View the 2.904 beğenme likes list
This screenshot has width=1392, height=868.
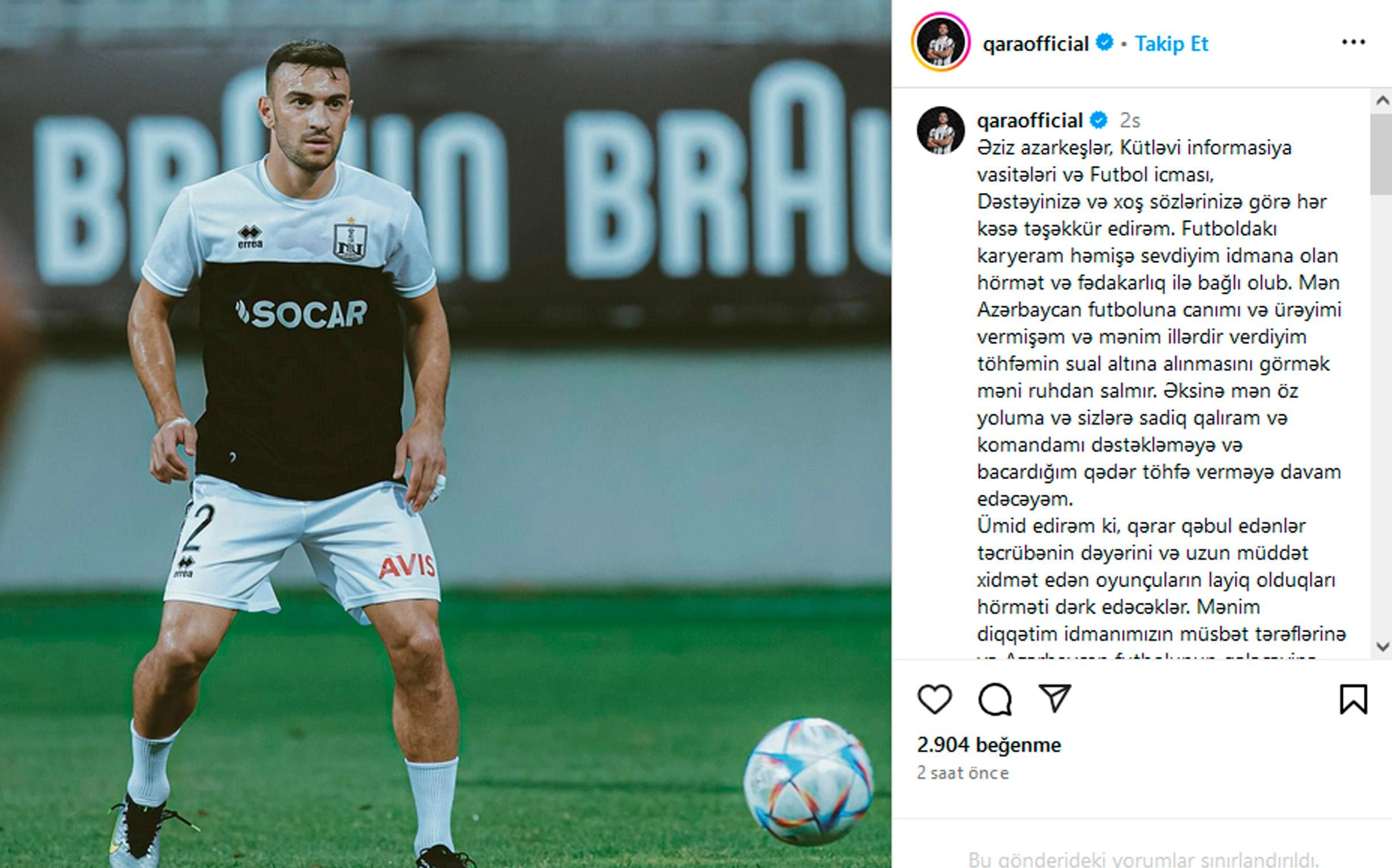coord(989,745)
